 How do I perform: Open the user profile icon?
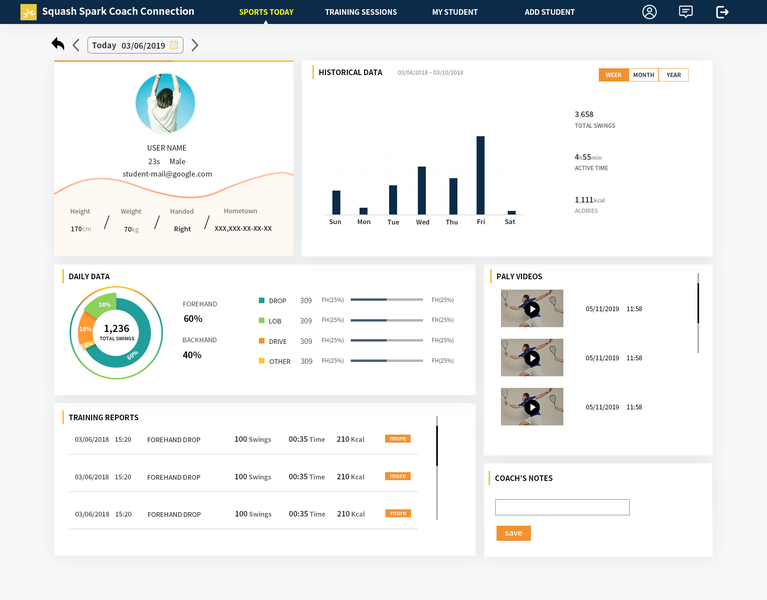coord(649,12)
